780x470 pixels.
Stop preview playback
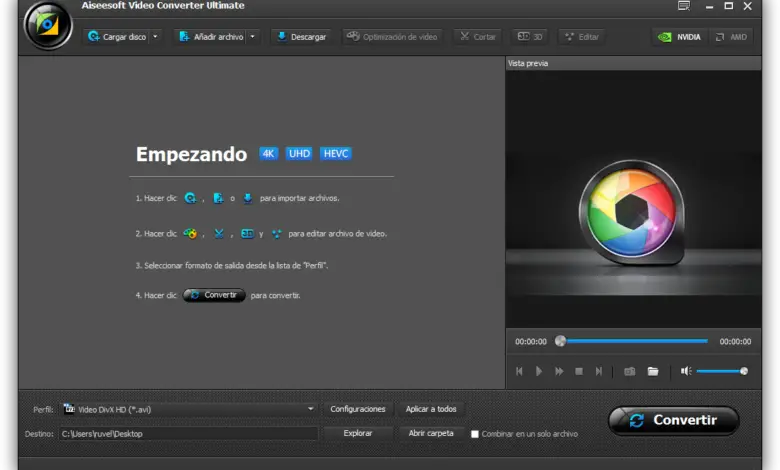point(579,371)
